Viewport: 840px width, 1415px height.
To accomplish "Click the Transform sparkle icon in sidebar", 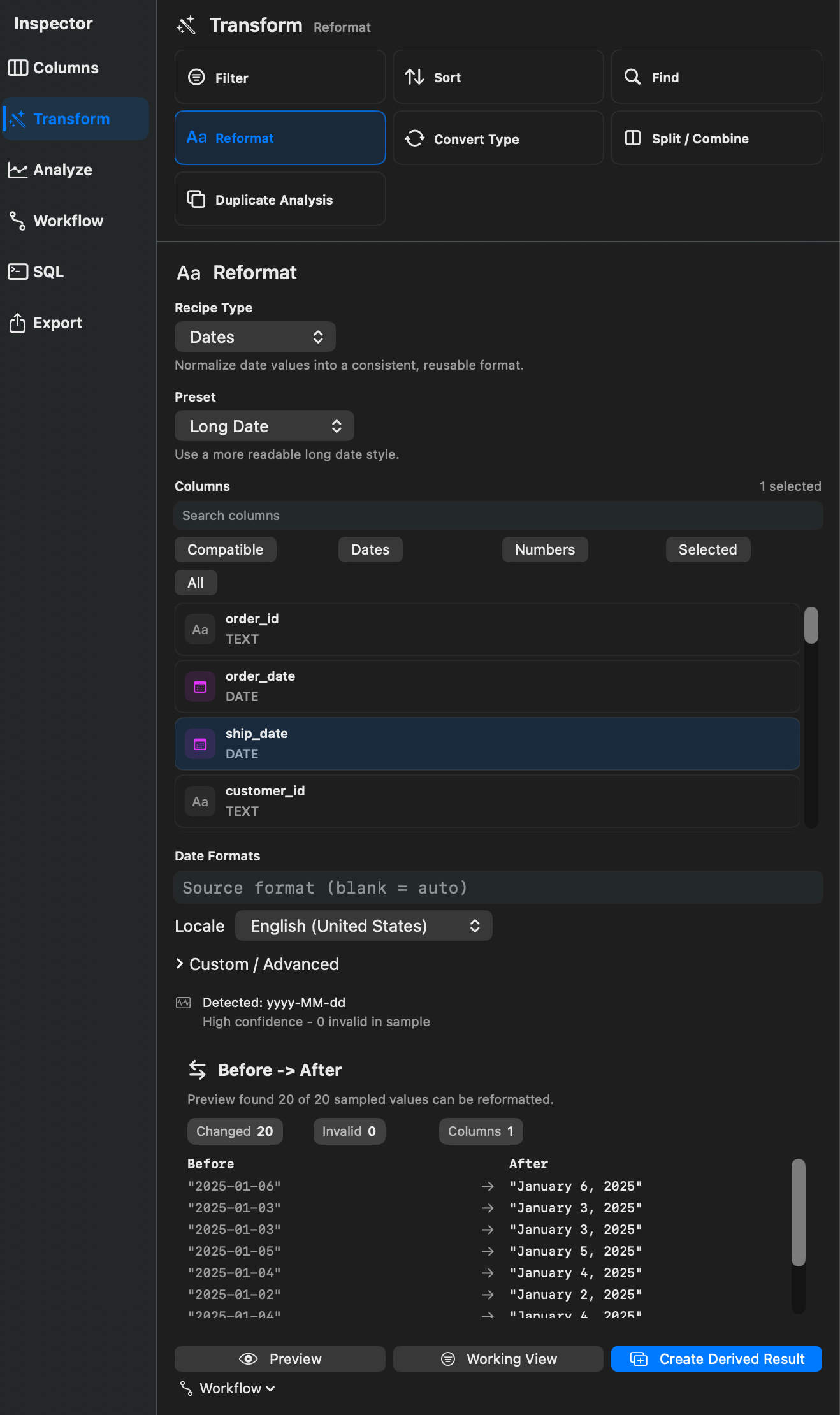I will [x=18, y=119].
